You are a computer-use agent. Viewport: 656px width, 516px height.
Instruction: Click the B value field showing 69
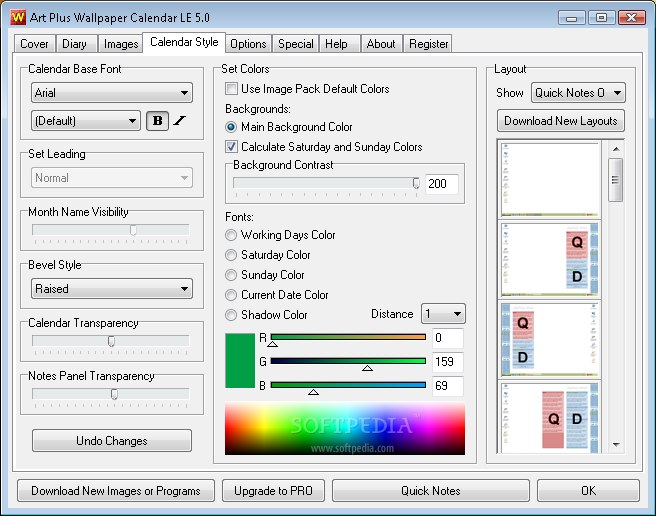pyautogui.click(x=448, y=385)
